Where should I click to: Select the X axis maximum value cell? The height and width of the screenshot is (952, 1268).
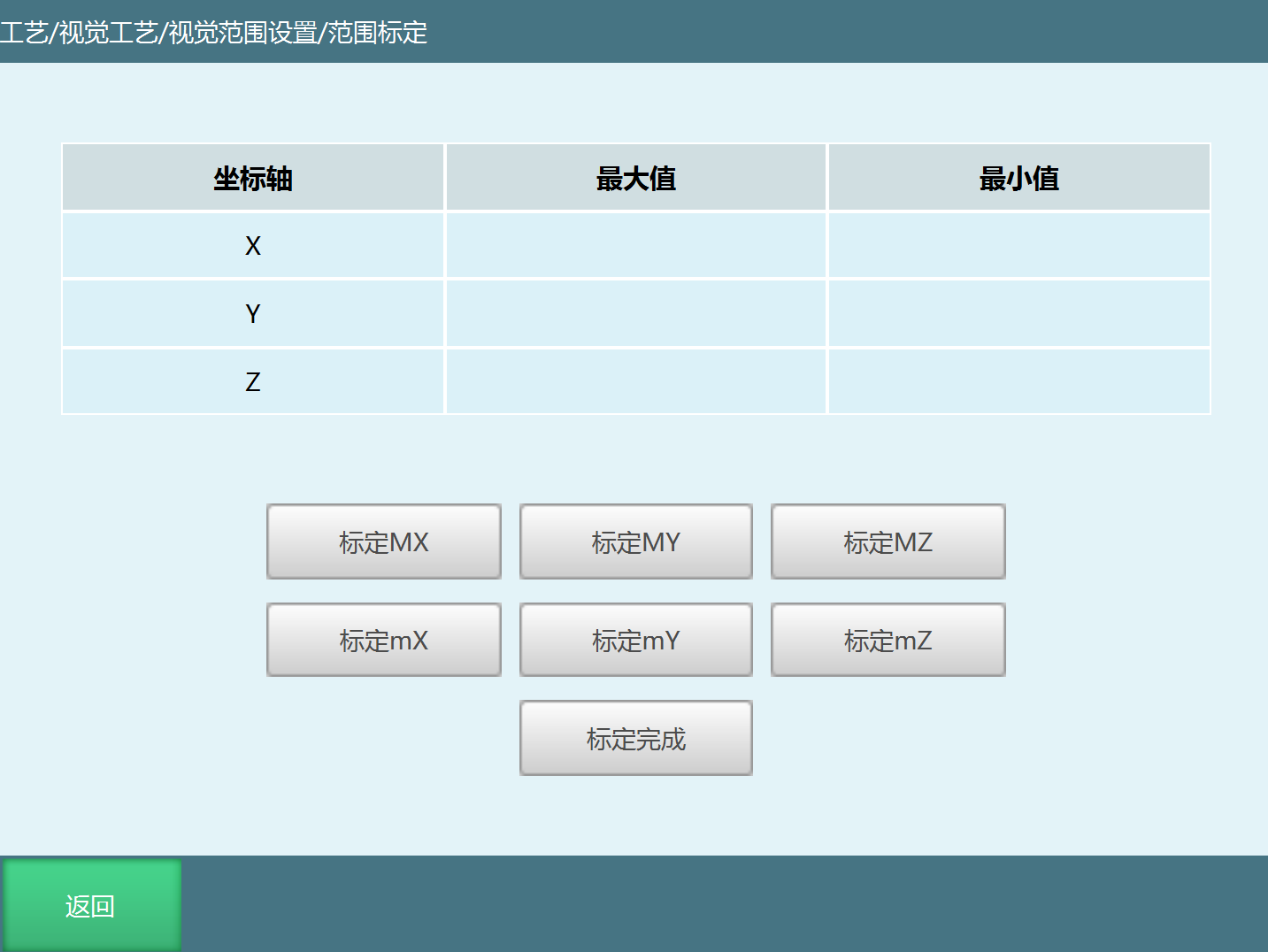(x=635, y=246)
